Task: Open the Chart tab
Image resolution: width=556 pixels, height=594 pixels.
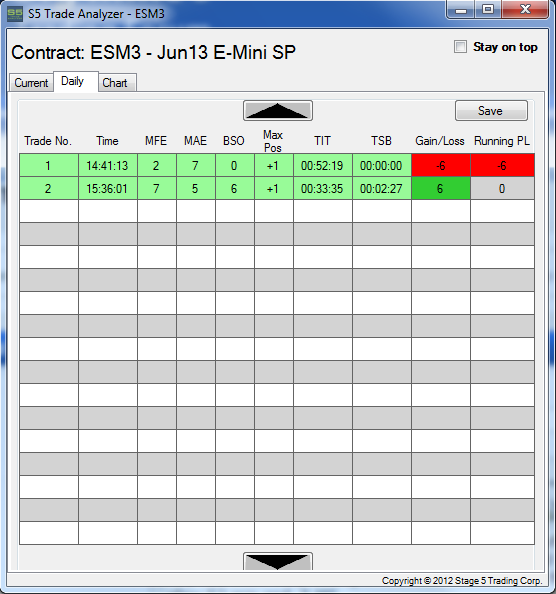Action: pos(117,82)
